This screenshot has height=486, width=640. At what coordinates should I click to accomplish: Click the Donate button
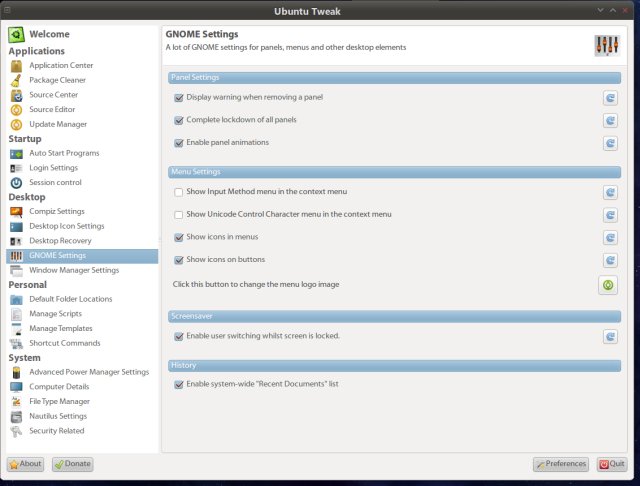click(72, 464)
